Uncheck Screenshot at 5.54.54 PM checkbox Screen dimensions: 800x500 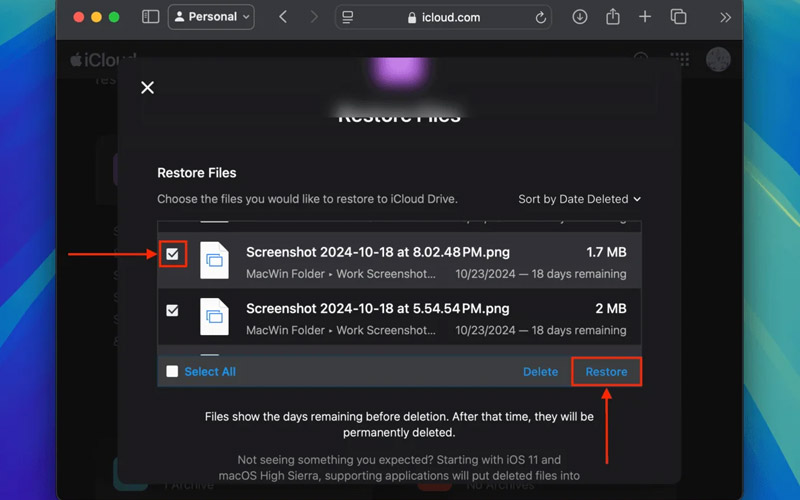172,311
